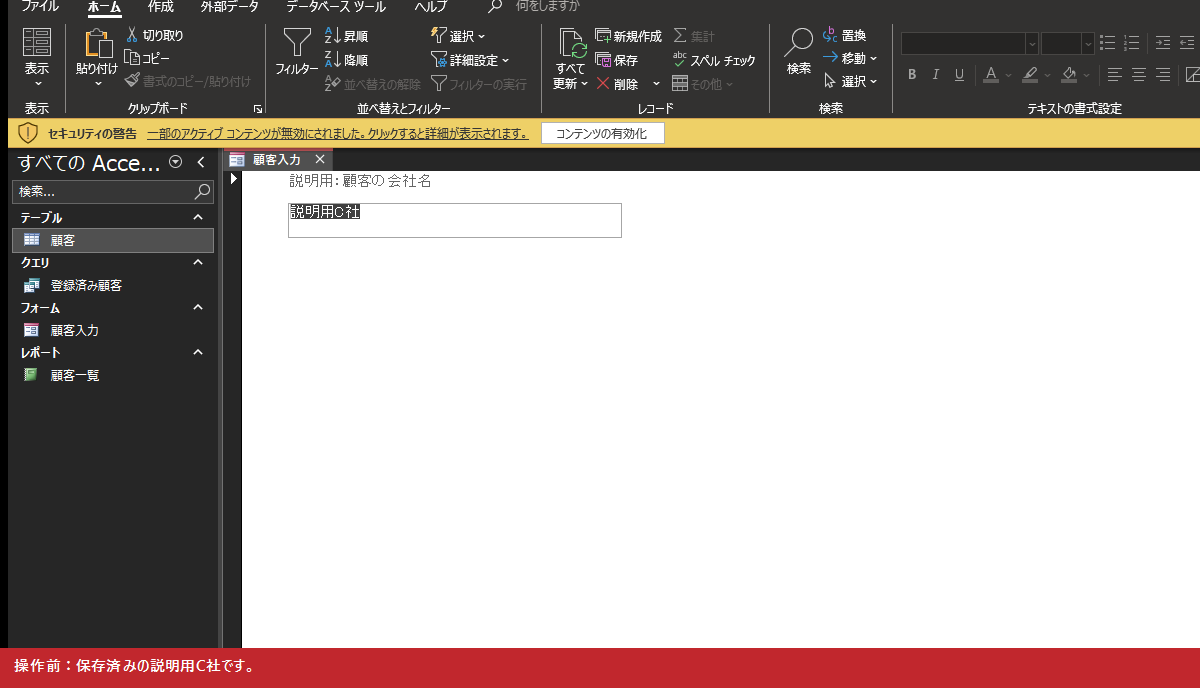The width and height of the screenshot is (1200, 688).
Task: Open the 検索 magnifier in ribbon
Action: point(799,43)
